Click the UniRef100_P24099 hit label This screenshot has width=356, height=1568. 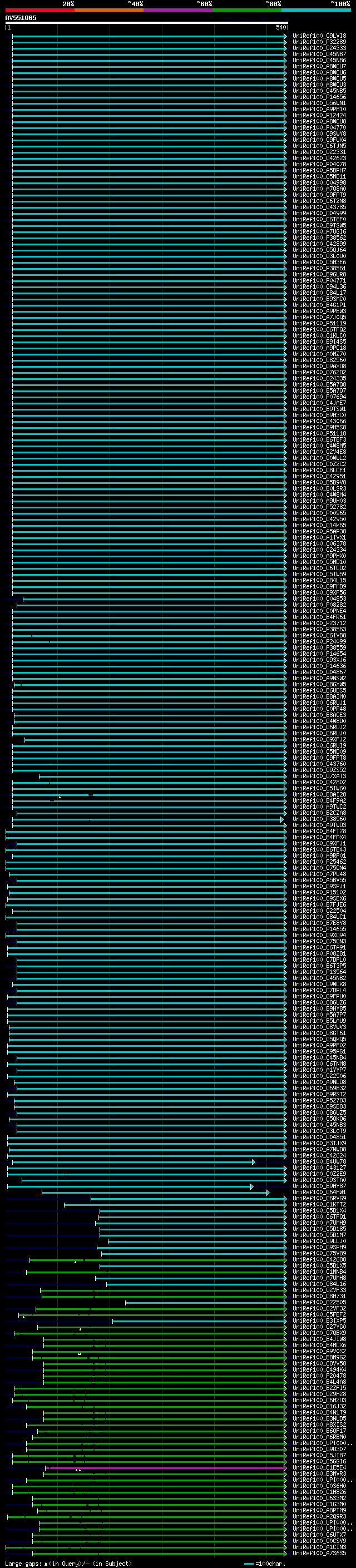319,641
